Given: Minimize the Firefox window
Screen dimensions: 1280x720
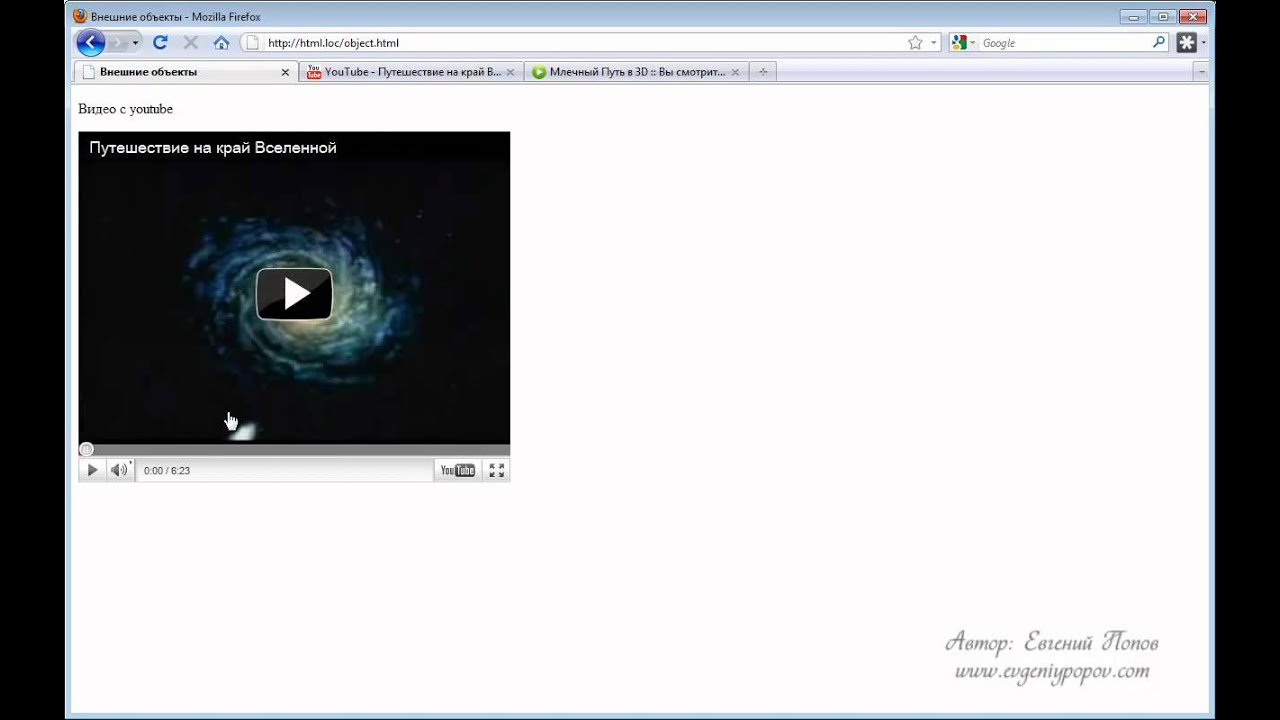Looking at the screenshot, I should pyautogui.click(x=1134, y=16).
